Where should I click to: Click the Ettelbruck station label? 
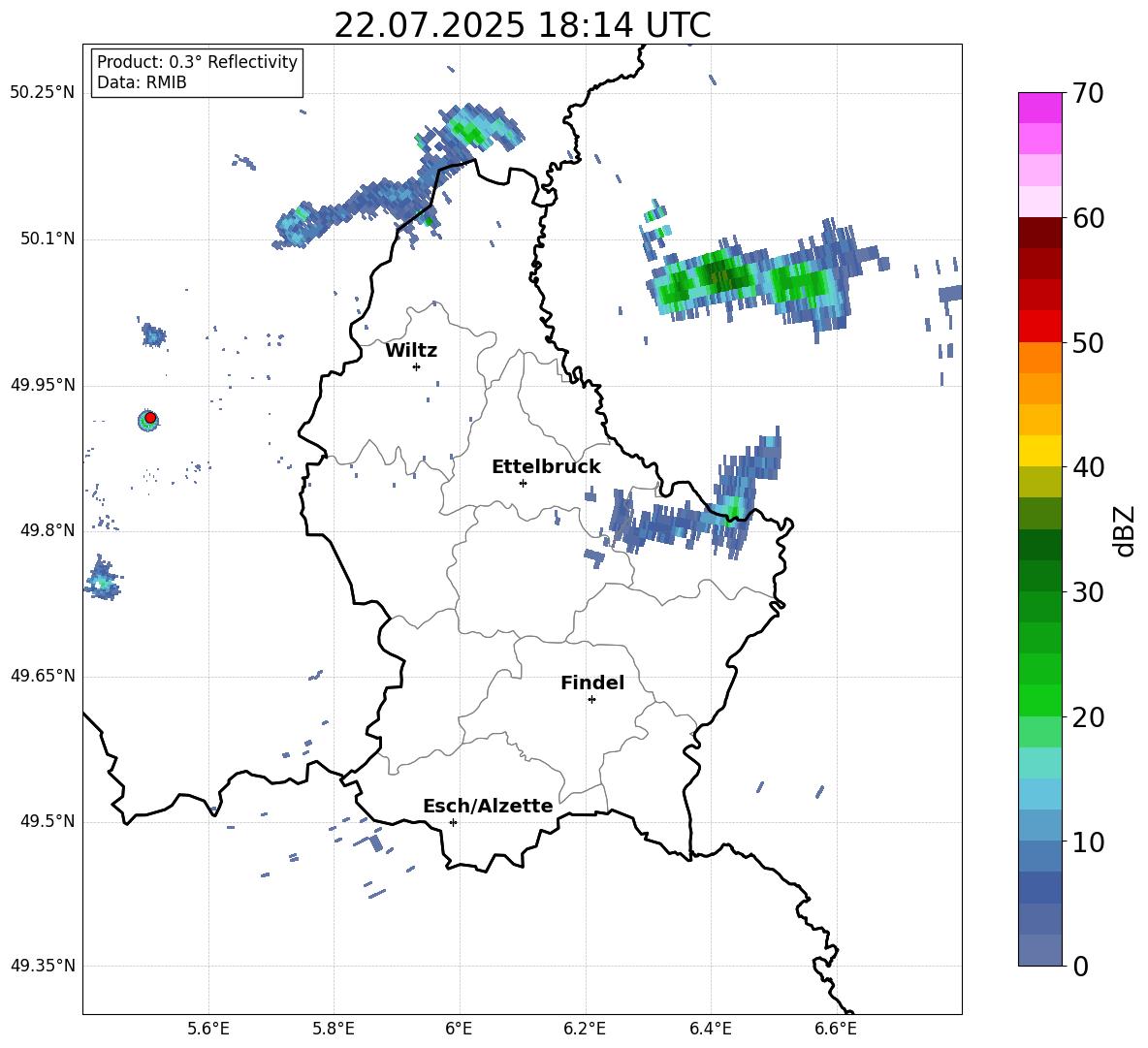click(546, 467)
